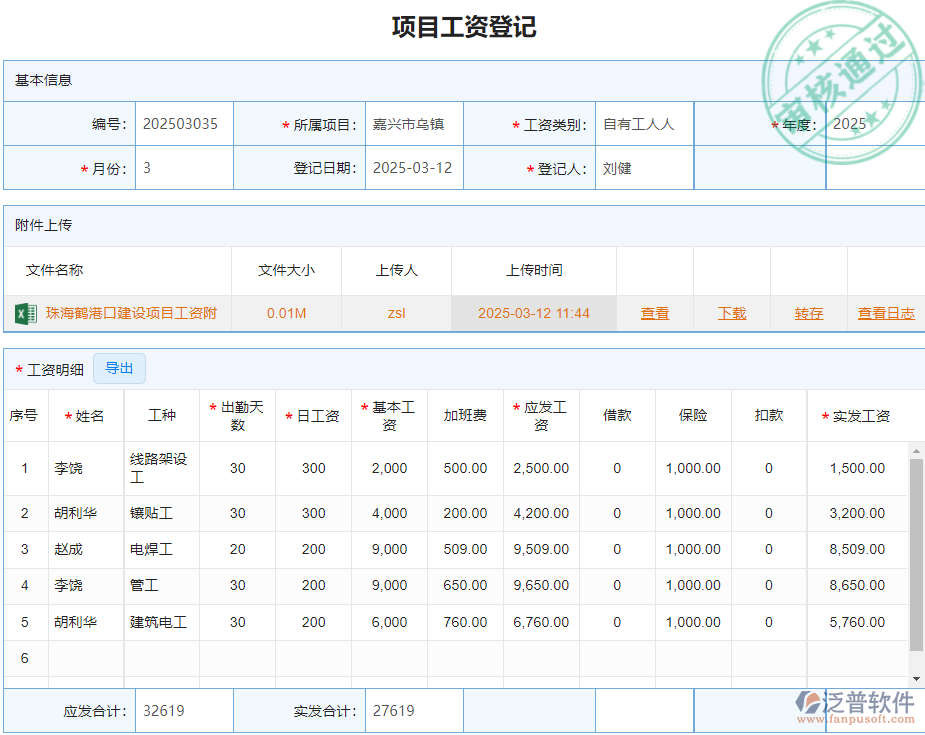Click the 导出 export button
Image resolution: width=925 pixels, height=735 pixels.
119,368
